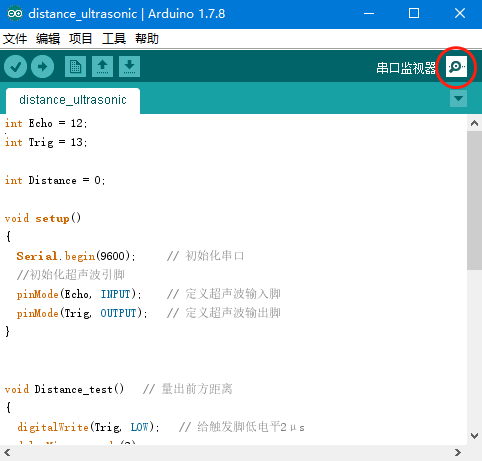Open the 文件 menu
This screenshot has width=482, height=461.
[15, 39]
